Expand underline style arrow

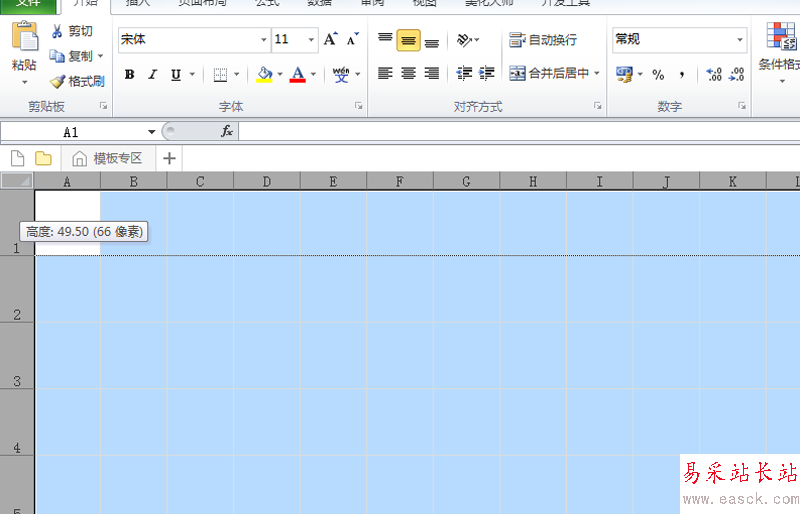click(192, 75)
